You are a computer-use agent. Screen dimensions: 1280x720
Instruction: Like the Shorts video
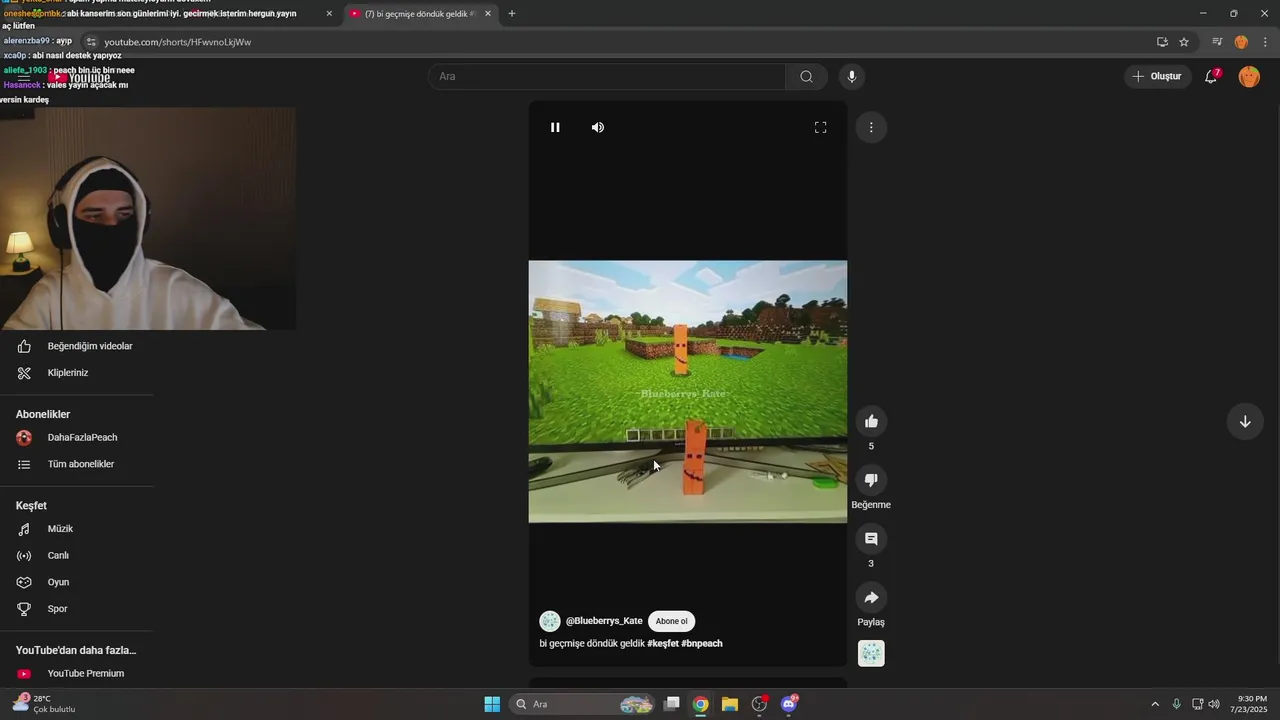pyautogui.click(x=871, y=422)
